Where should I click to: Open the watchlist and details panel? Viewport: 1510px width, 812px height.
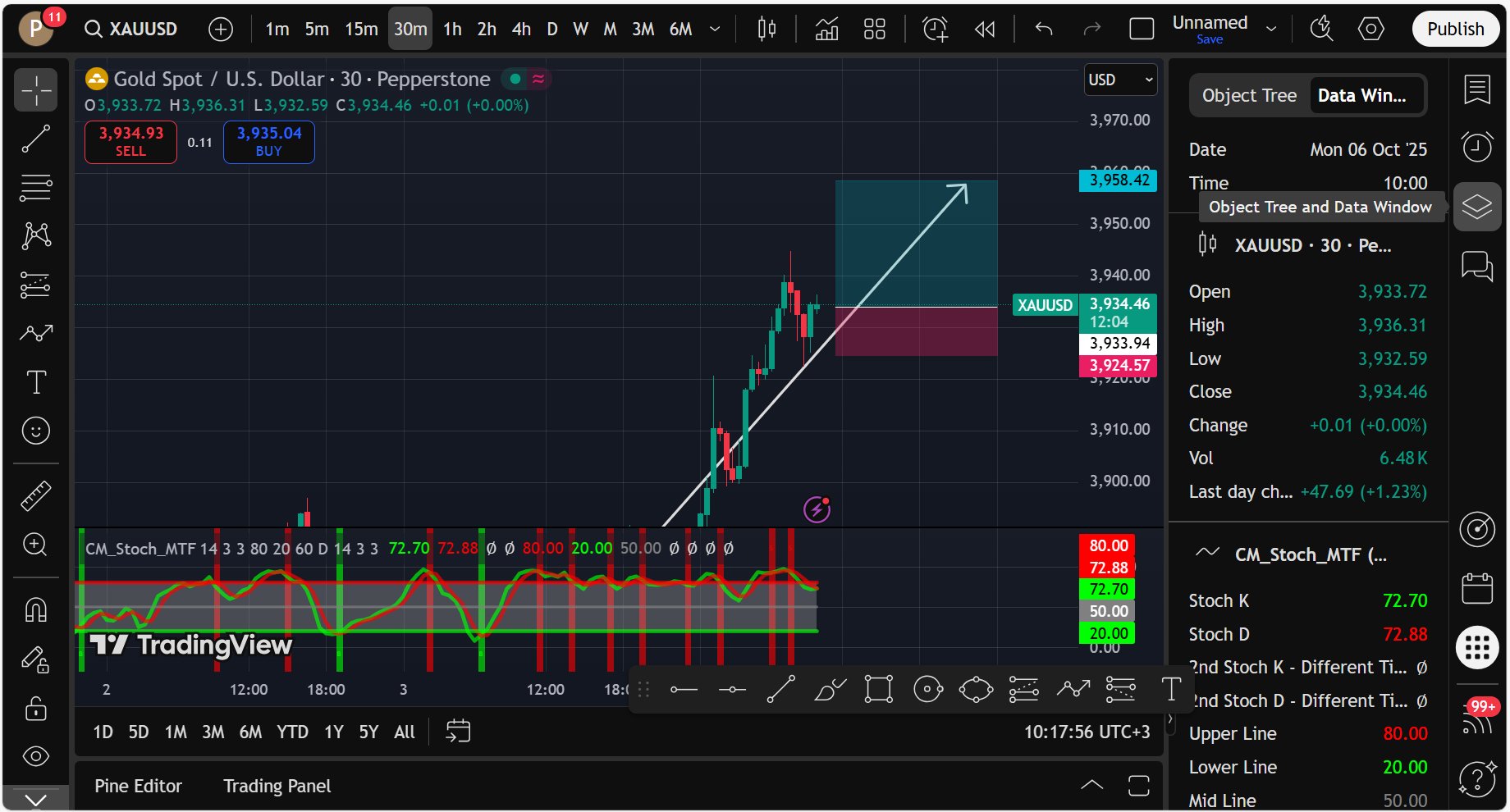click(x=1477, y=90)
